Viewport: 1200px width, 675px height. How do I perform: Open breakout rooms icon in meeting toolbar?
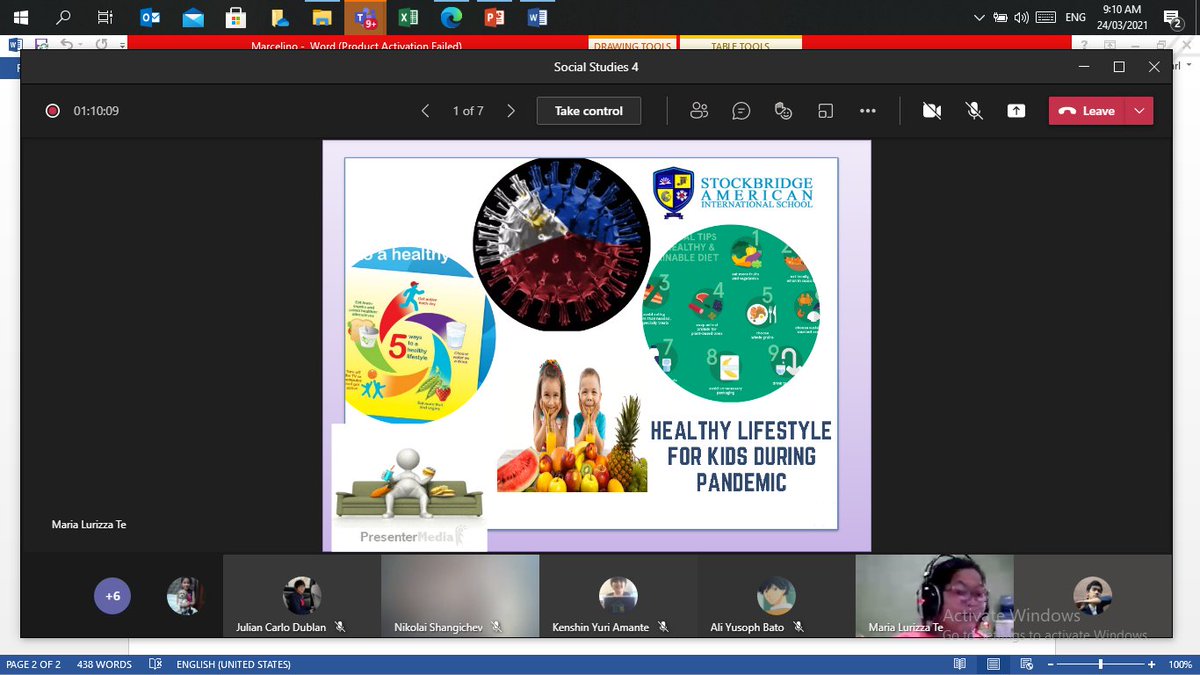pyautogui.click(x=825, y=111)
